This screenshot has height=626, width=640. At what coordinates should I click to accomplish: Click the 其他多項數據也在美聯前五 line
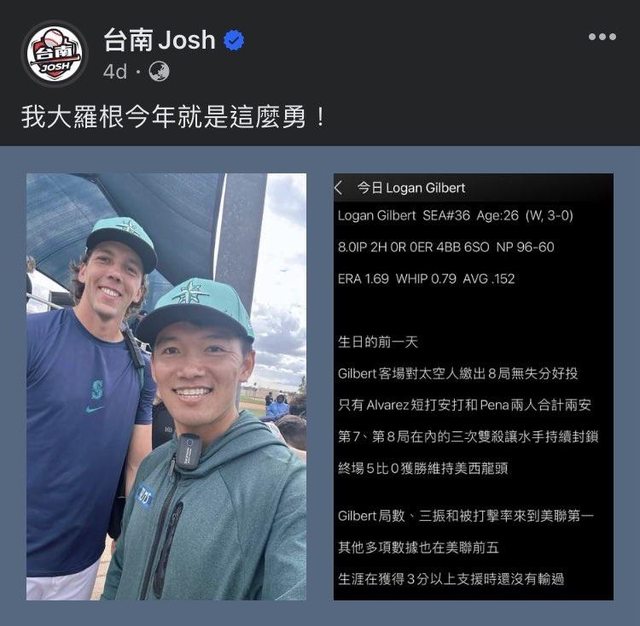coord(418,547)
